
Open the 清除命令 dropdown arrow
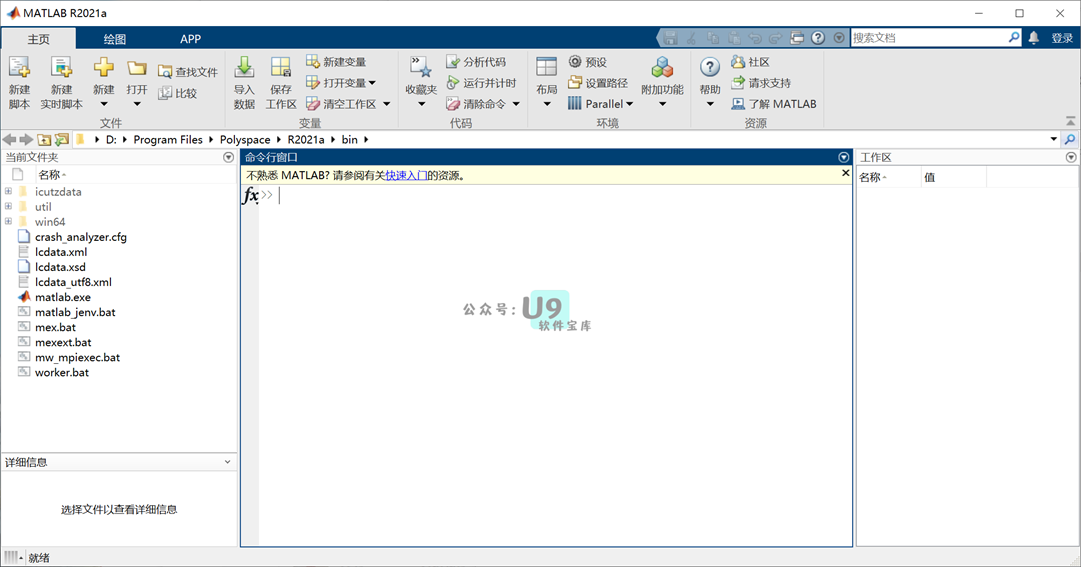pyautogui.click(x=516, y=103)
